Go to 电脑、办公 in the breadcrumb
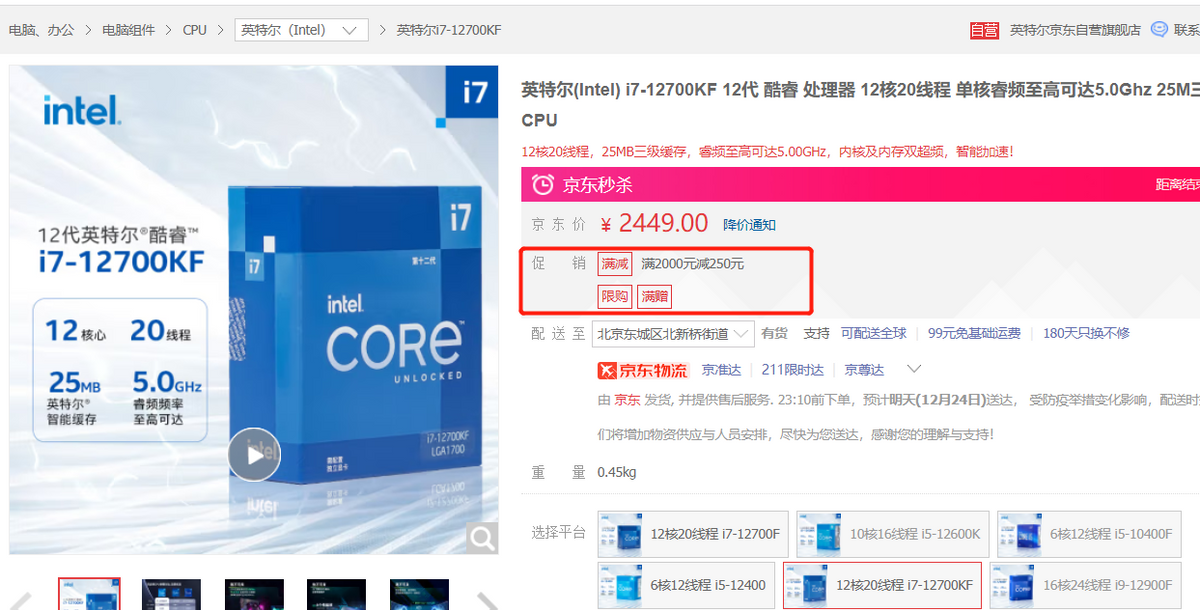The width and height of the screenshot is (1200, 610). point(41,30)
